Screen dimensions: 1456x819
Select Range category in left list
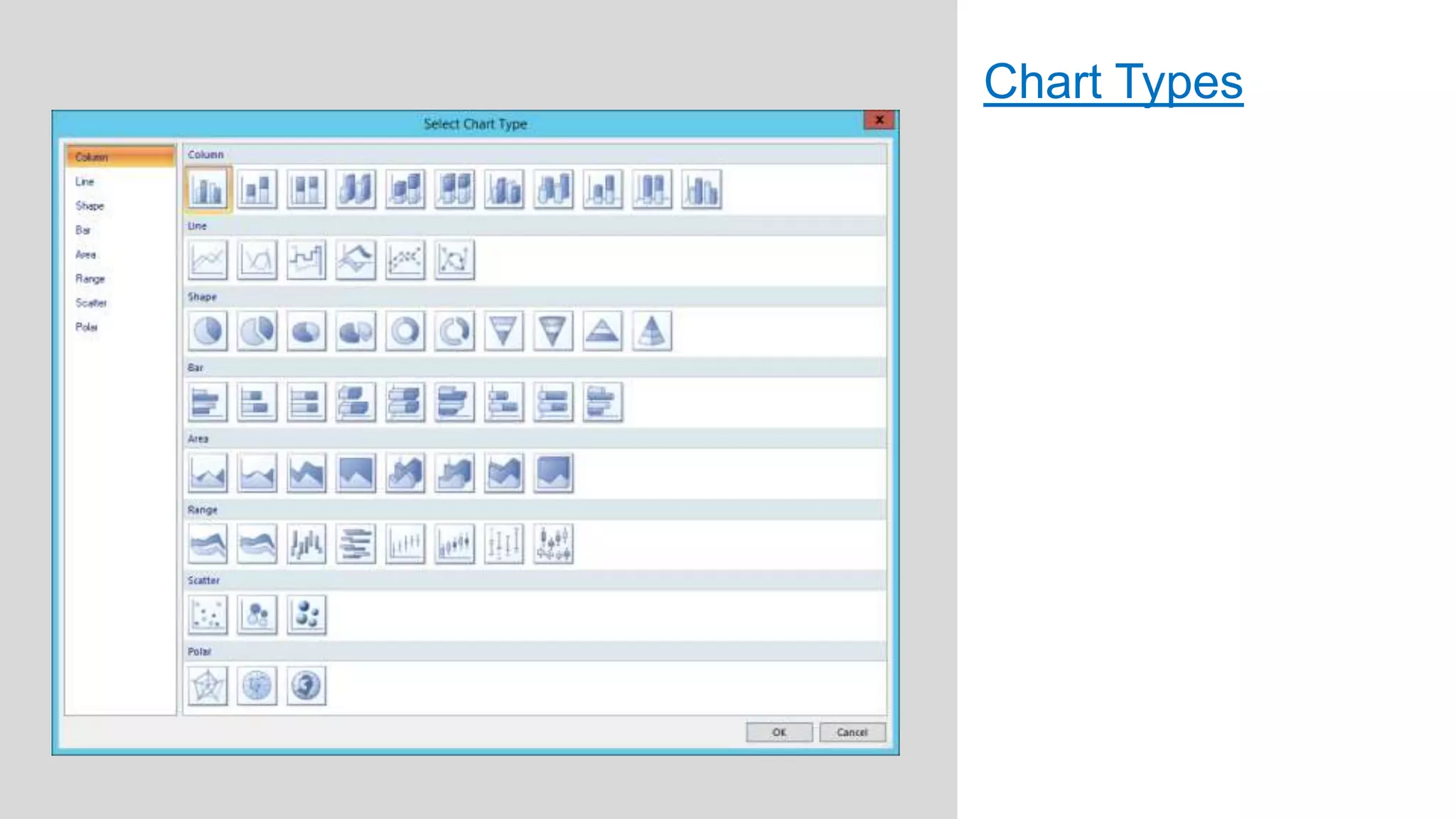pos(90,279)
